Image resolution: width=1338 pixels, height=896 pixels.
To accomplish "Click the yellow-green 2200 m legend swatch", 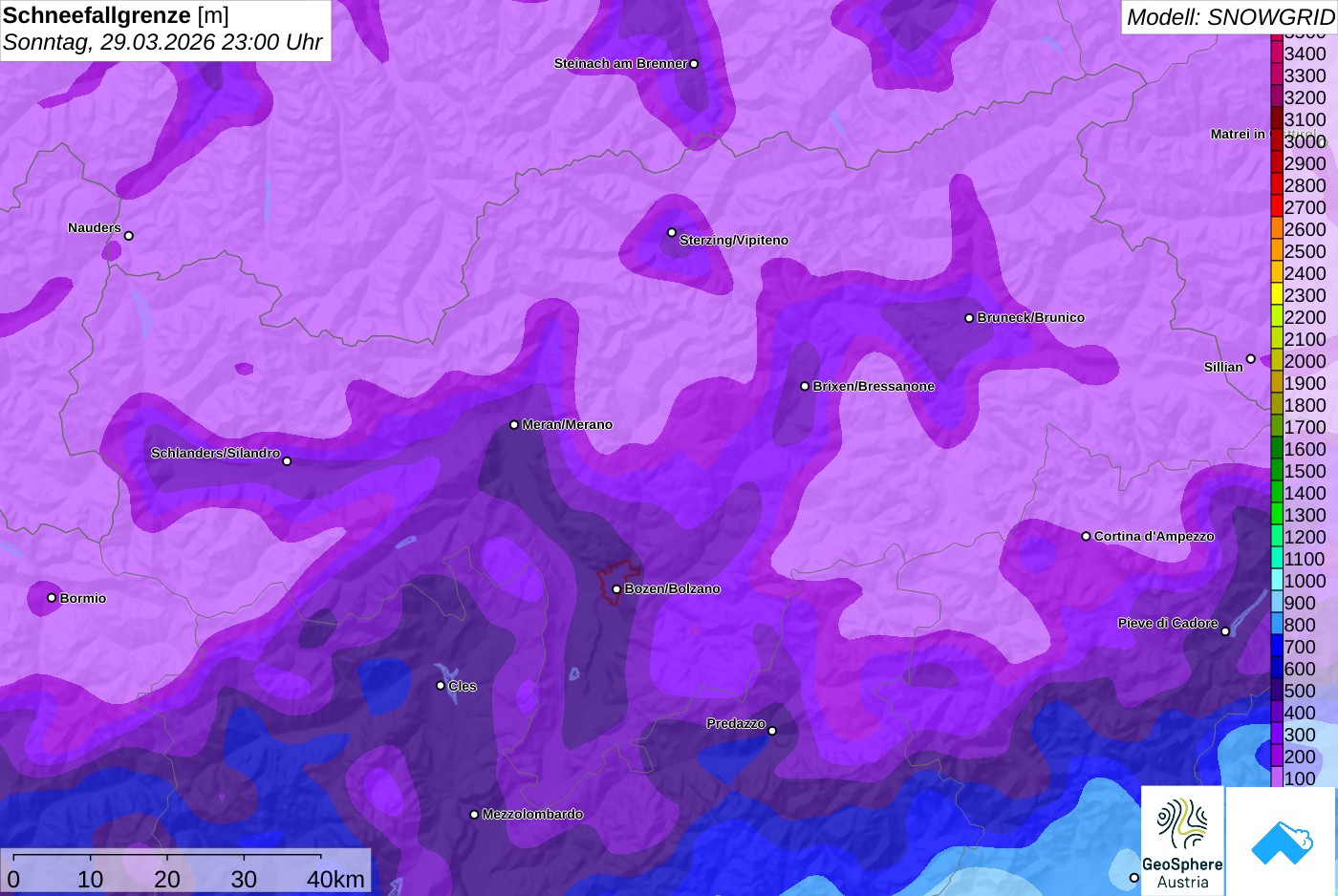I will [x=1276, y=317].
